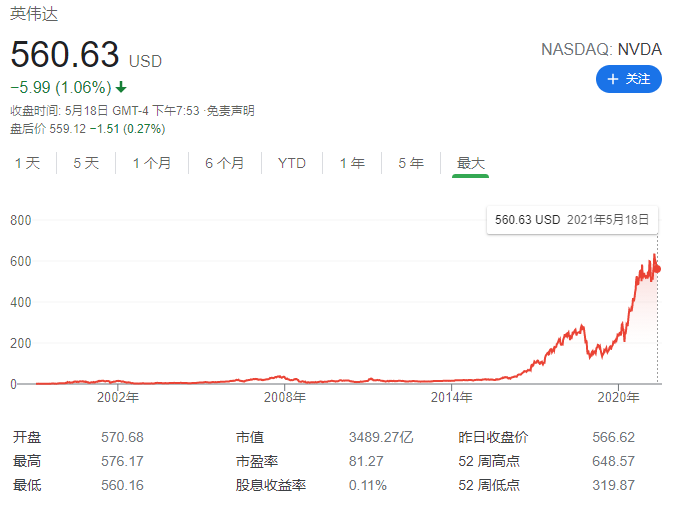Click the 800 y-axis label
Image resolution: width=677 pixels, height=508 pixels.
(x=21, y=220)
